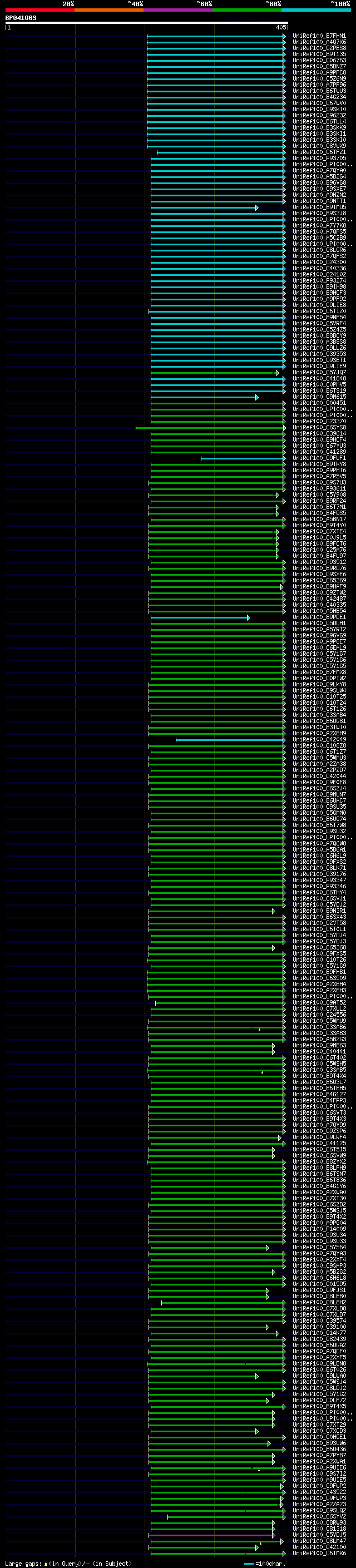Click the UniRef100_Q7XTE4 entry
The image size is (356, 1568).
[319, 531]
